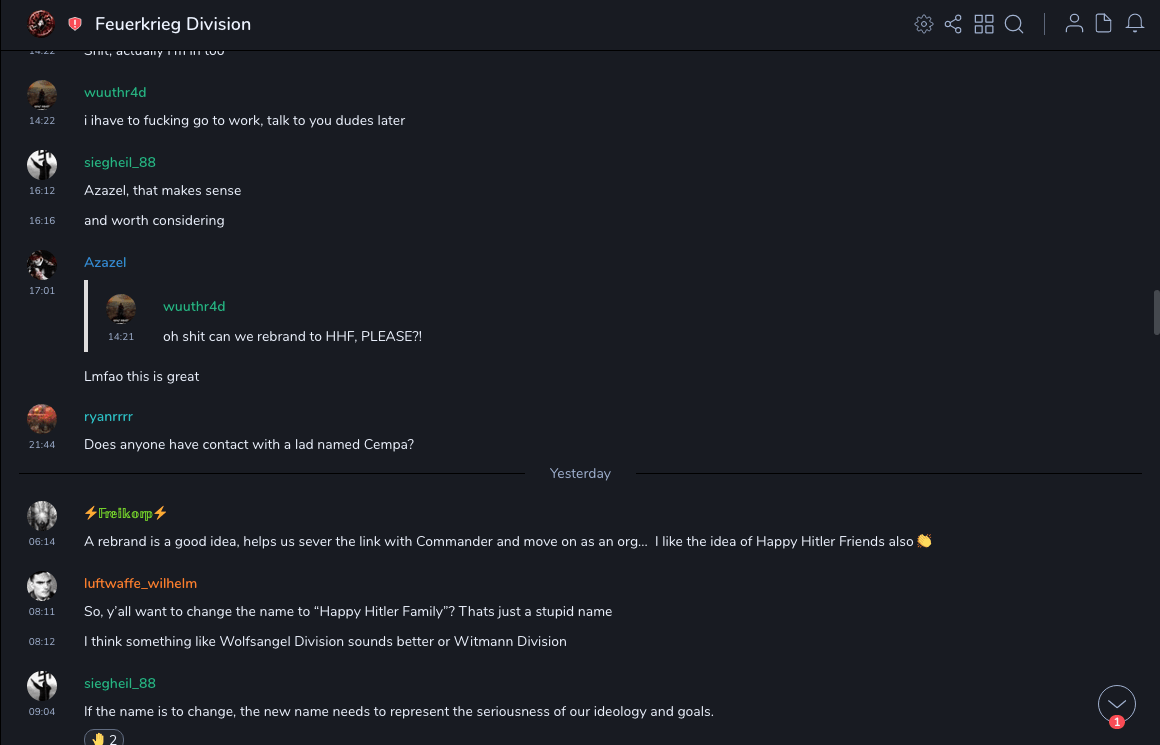Click the vertical scrollbar thumb
Screen dimensions: 1160x745
(x=1156, y=313)
